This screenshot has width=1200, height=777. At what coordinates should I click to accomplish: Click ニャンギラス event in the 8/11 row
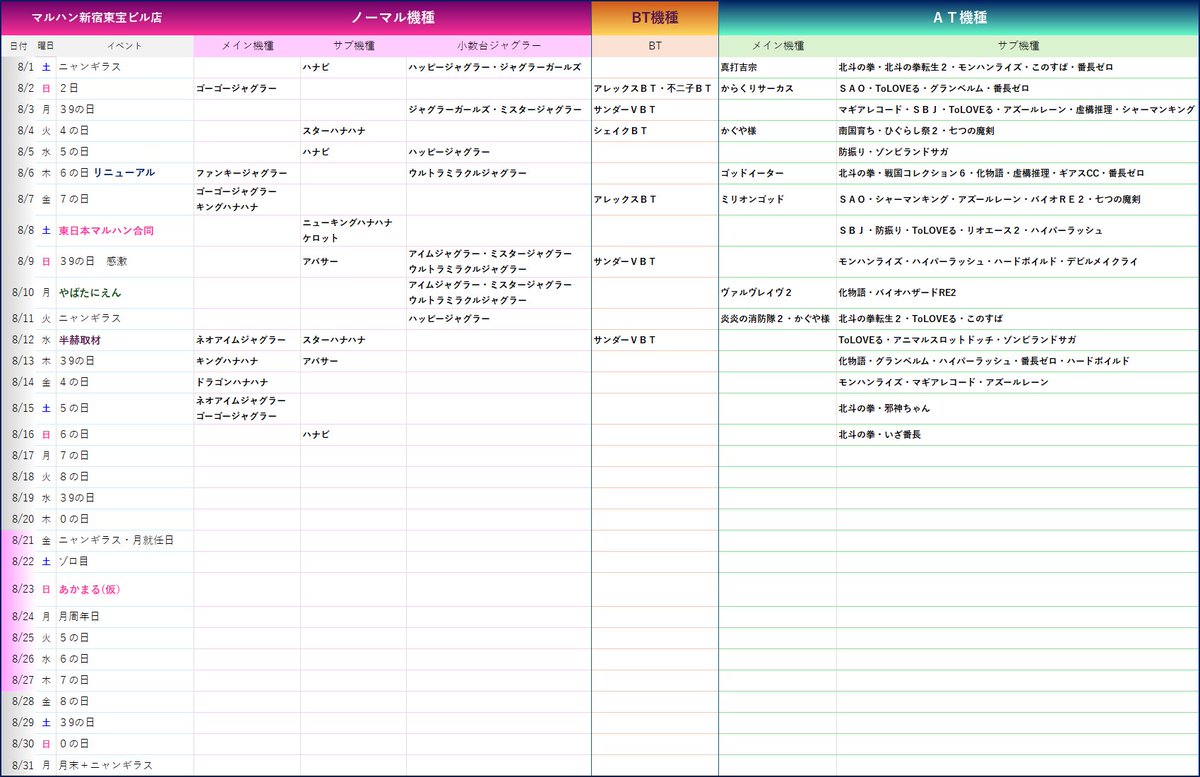point(89,318)
